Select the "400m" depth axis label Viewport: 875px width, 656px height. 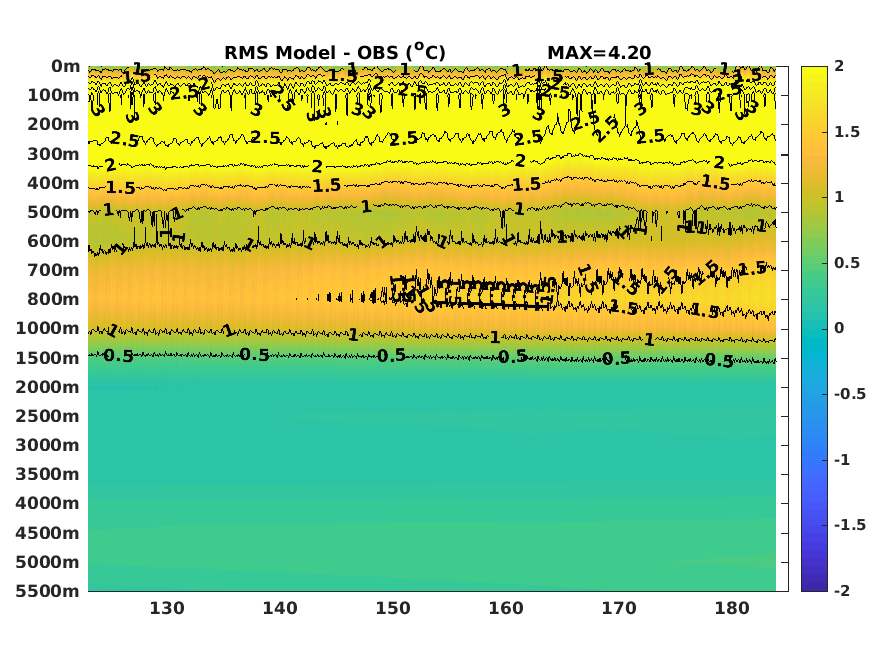pos(54,183)
